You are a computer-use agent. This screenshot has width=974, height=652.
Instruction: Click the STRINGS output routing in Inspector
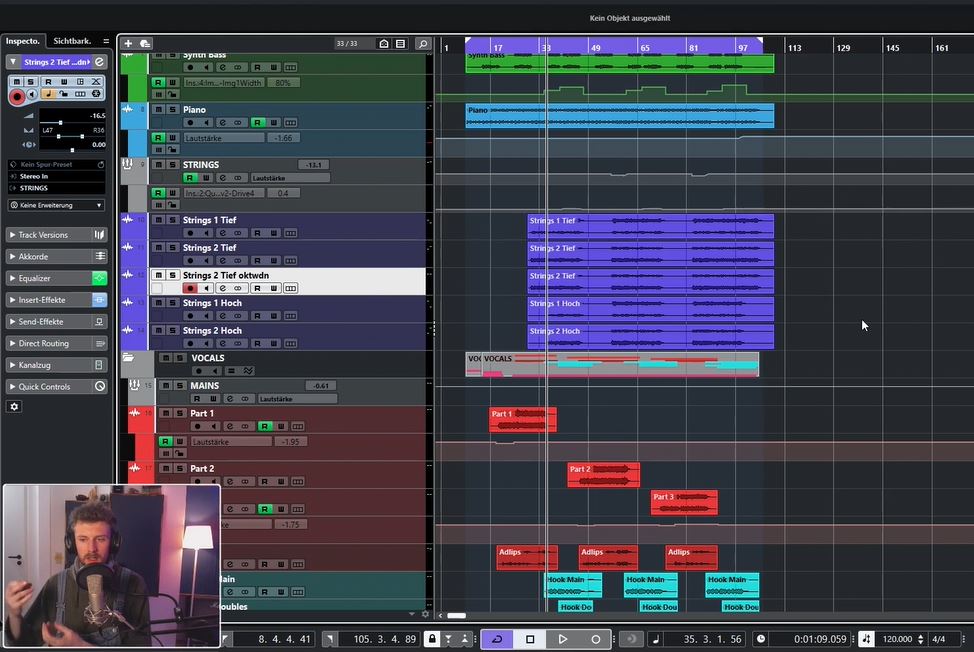coord(57,188)
